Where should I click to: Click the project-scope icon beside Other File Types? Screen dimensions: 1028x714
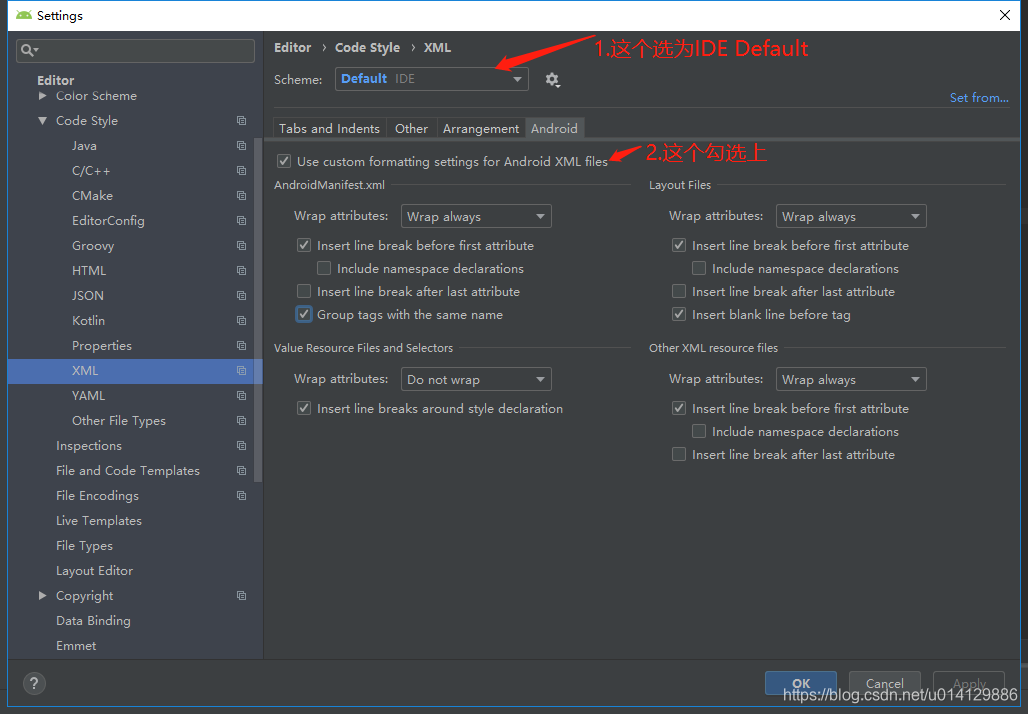click(x=241, y=420)
